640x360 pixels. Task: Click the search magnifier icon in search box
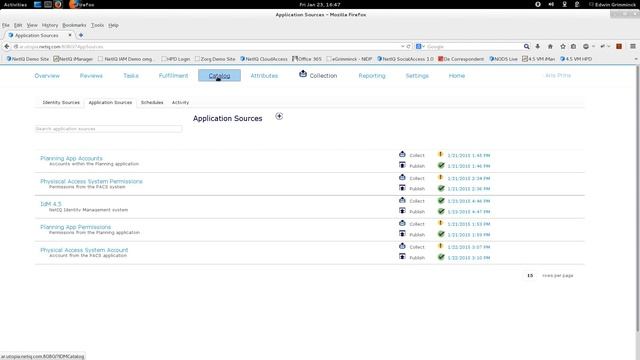527,47
